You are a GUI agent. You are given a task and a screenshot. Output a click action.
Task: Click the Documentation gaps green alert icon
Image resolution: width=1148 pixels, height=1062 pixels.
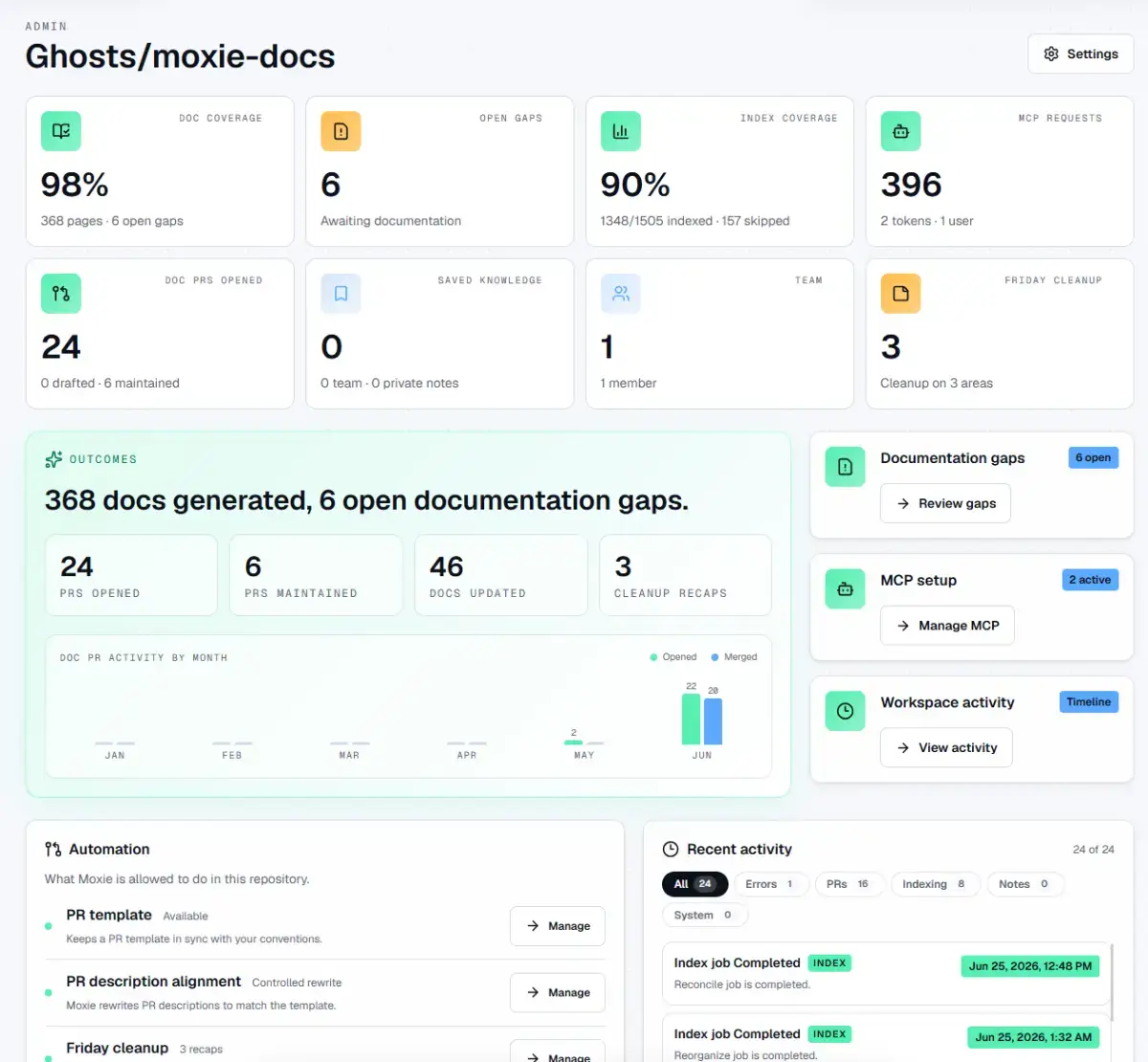845,467
